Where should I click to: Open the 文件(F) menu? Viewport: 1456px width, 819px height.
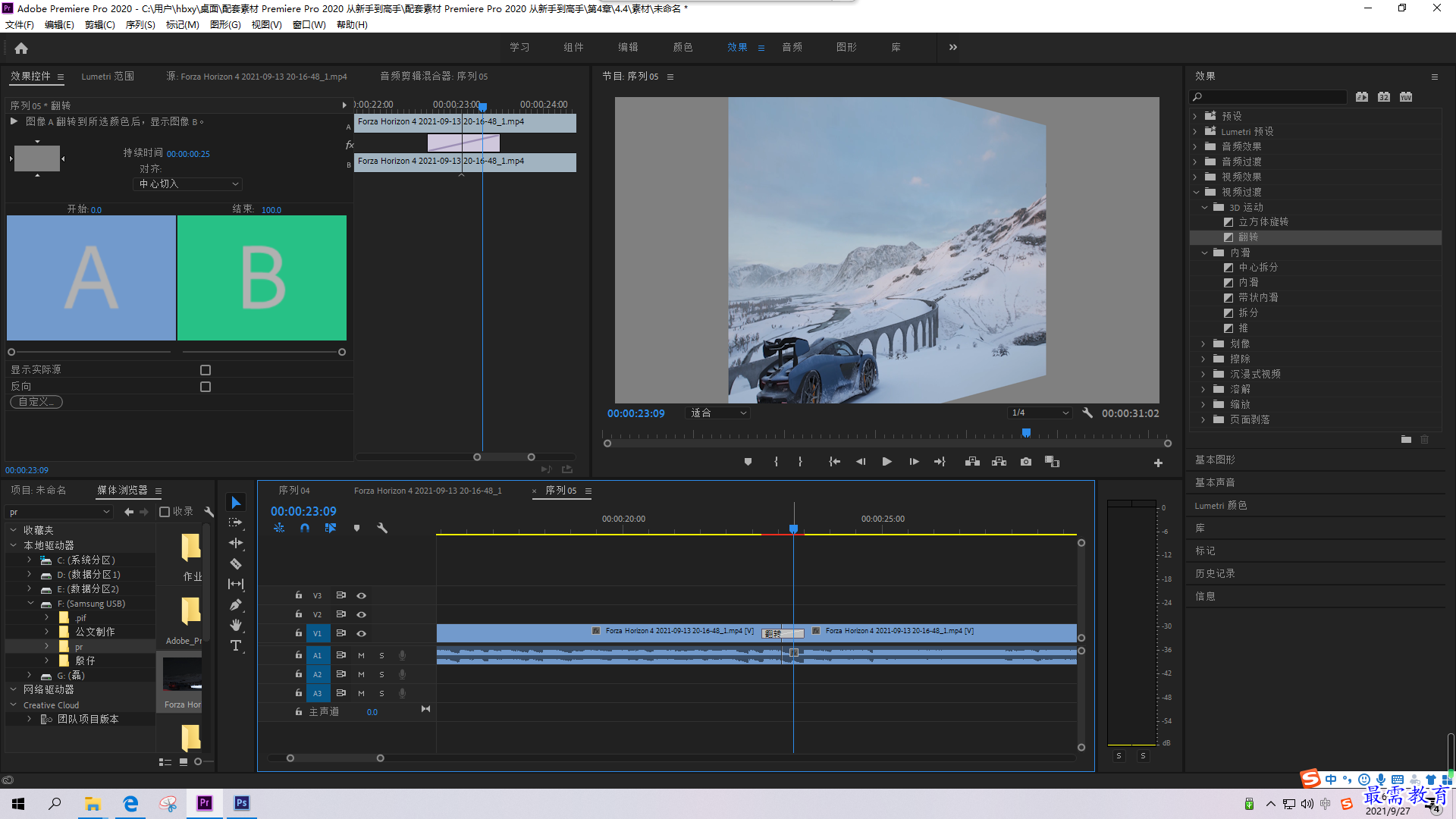(x=20, y=24)
